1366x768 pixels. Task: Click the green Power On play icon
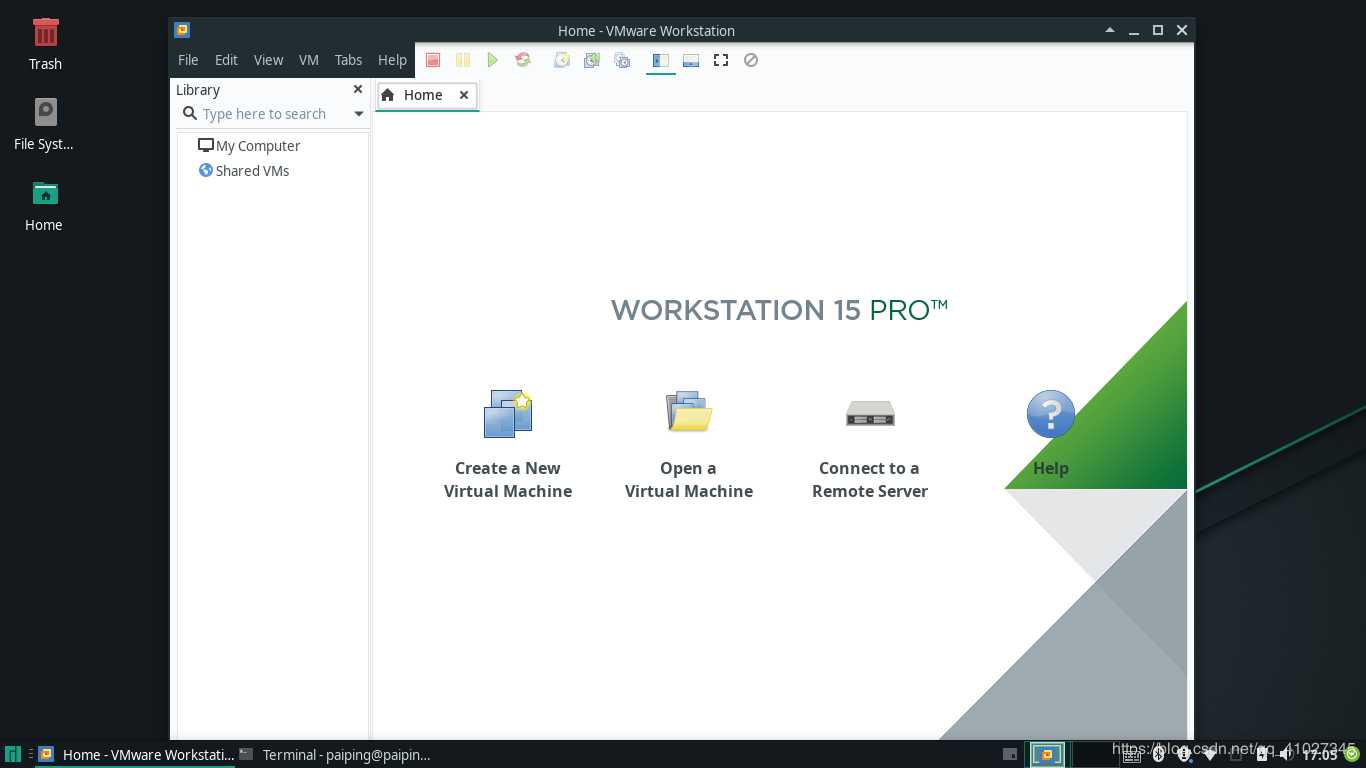click(x=492, y=60)
